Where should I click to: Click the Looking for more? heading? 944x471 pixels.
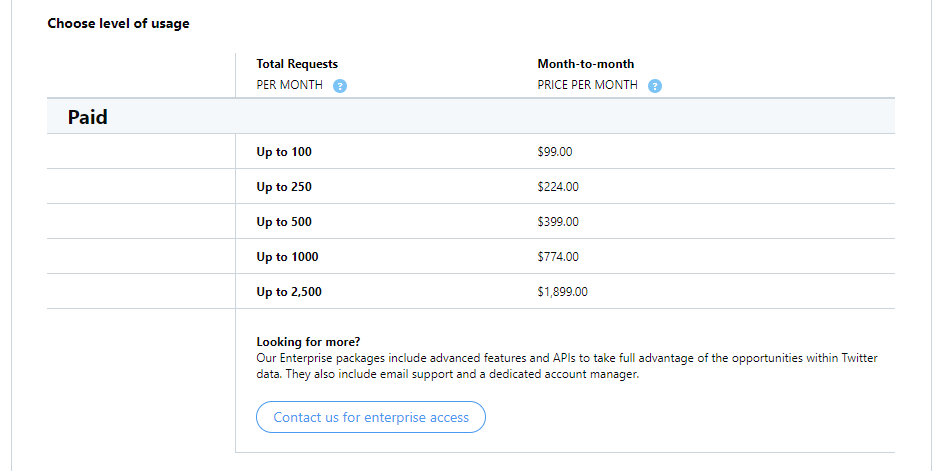coord(308,342)
